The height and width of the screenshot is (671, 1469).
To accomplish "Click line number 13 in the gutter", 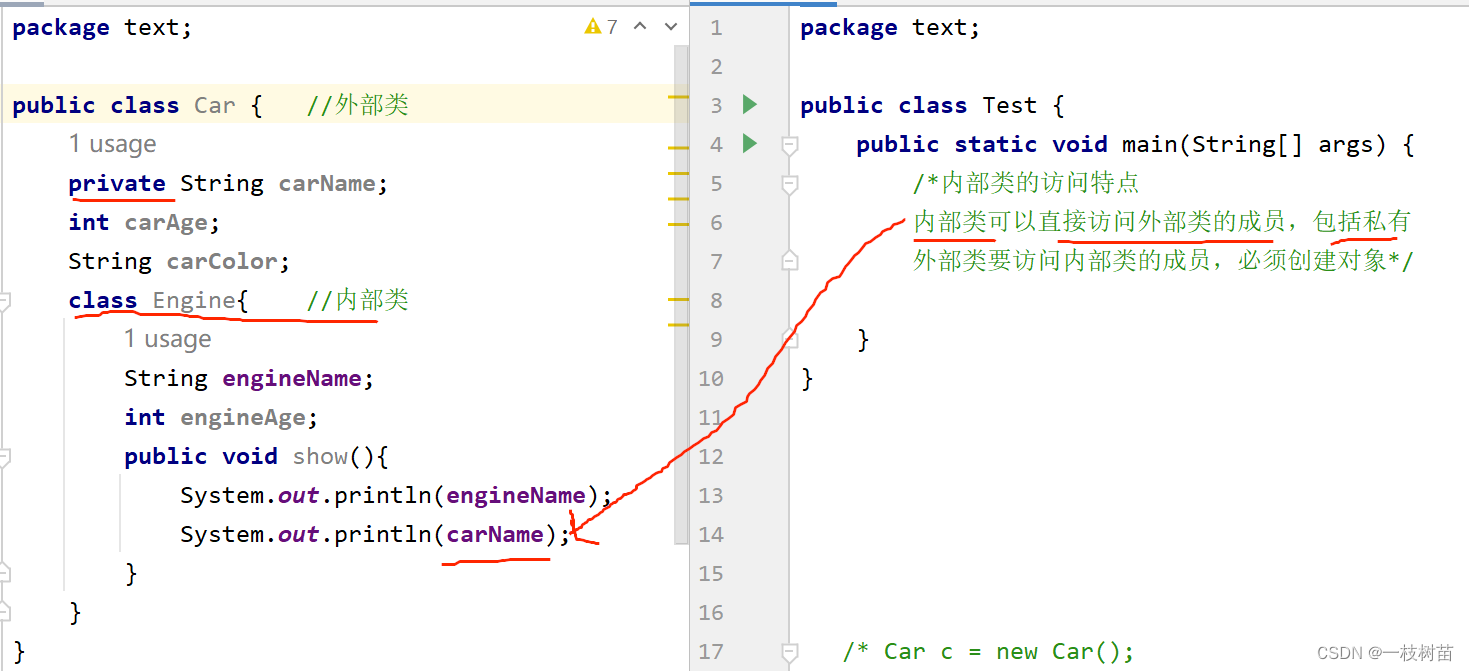I will click(711, 496).
